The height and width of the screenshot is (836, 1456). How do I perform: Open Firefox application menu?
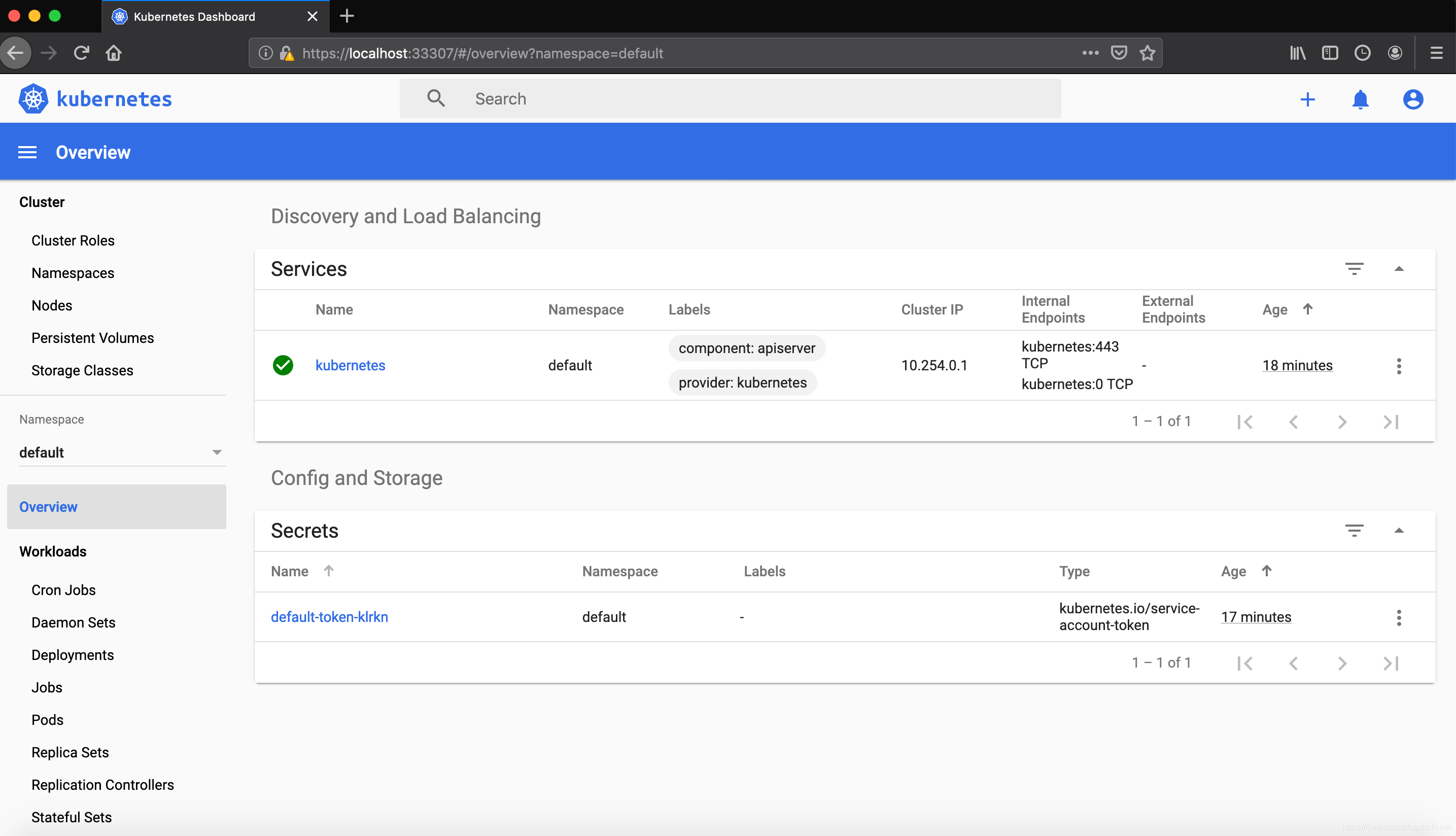1436,53
